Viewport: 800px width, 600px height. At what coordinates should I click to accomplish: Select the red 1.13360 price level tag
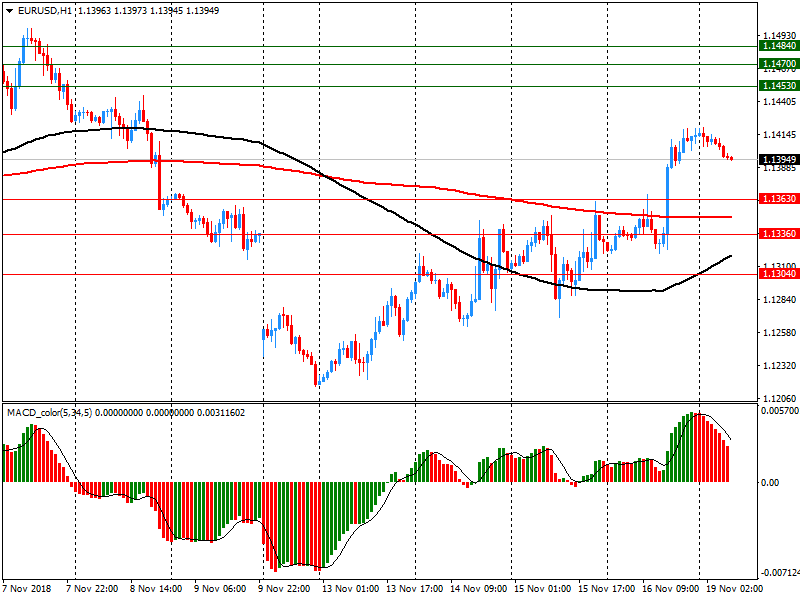[779, 234]
